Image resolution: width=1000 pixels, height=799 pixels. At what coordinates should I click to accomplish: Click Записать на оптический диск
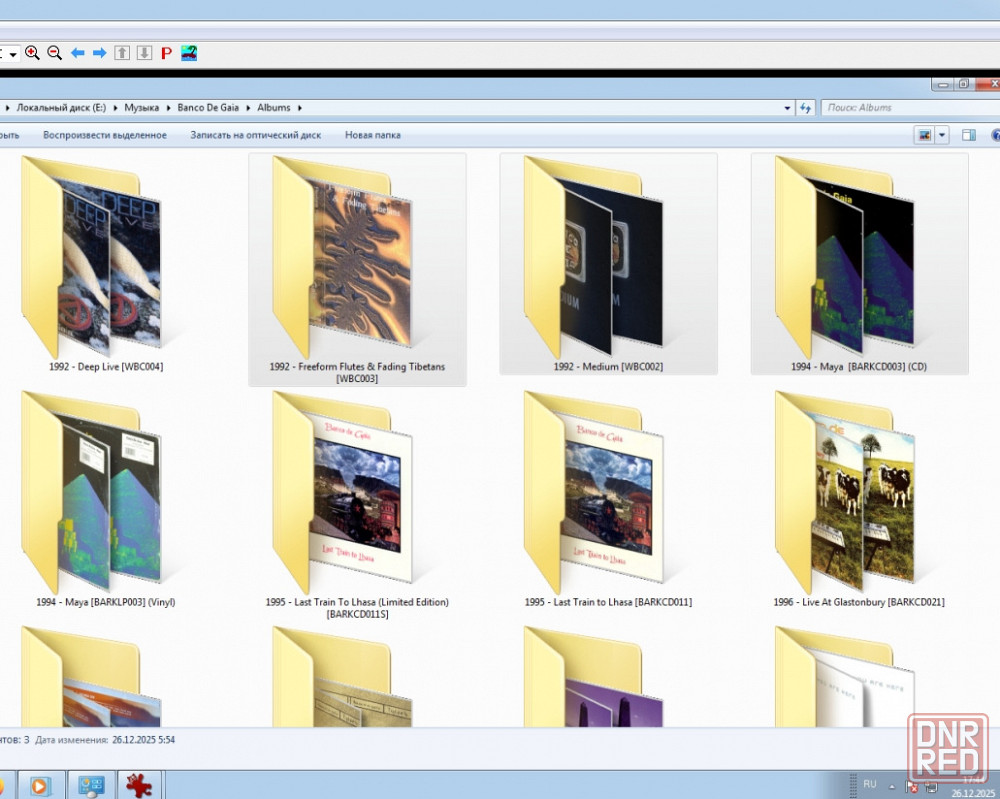point(255,135)
